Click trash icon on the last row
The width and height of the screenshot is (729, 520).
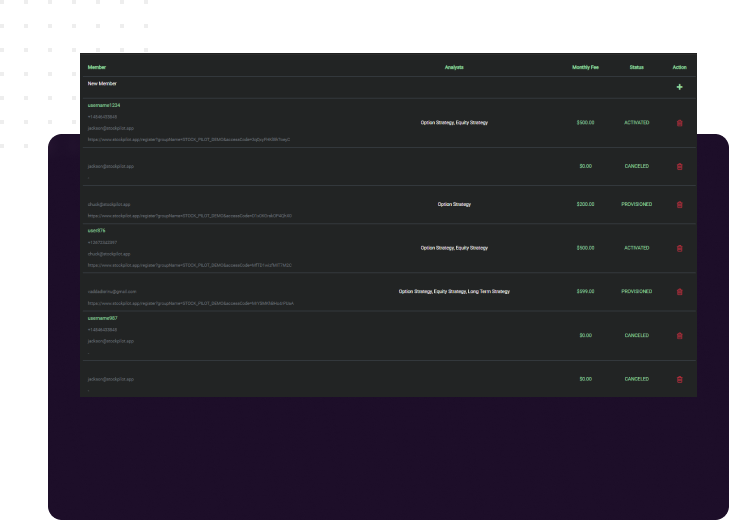pos(680,379)
